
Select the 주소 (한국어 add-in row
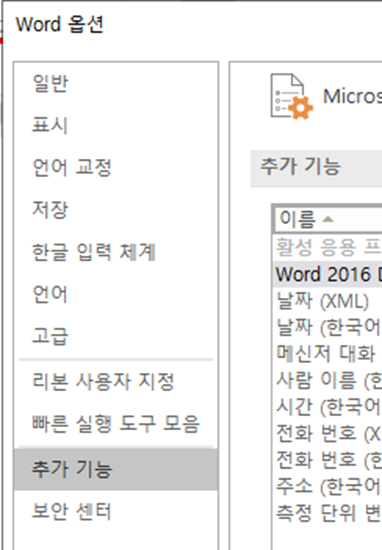point(328,486)
